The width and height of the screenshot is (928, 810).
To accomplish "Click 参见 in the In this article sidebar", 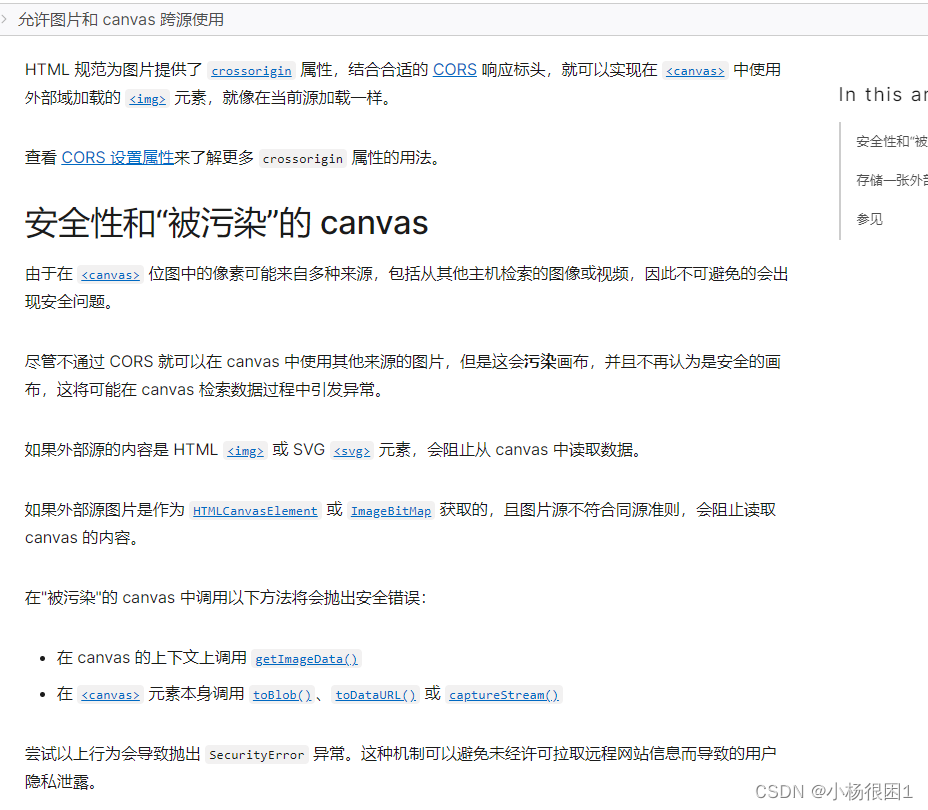I will tap(869, 219).
